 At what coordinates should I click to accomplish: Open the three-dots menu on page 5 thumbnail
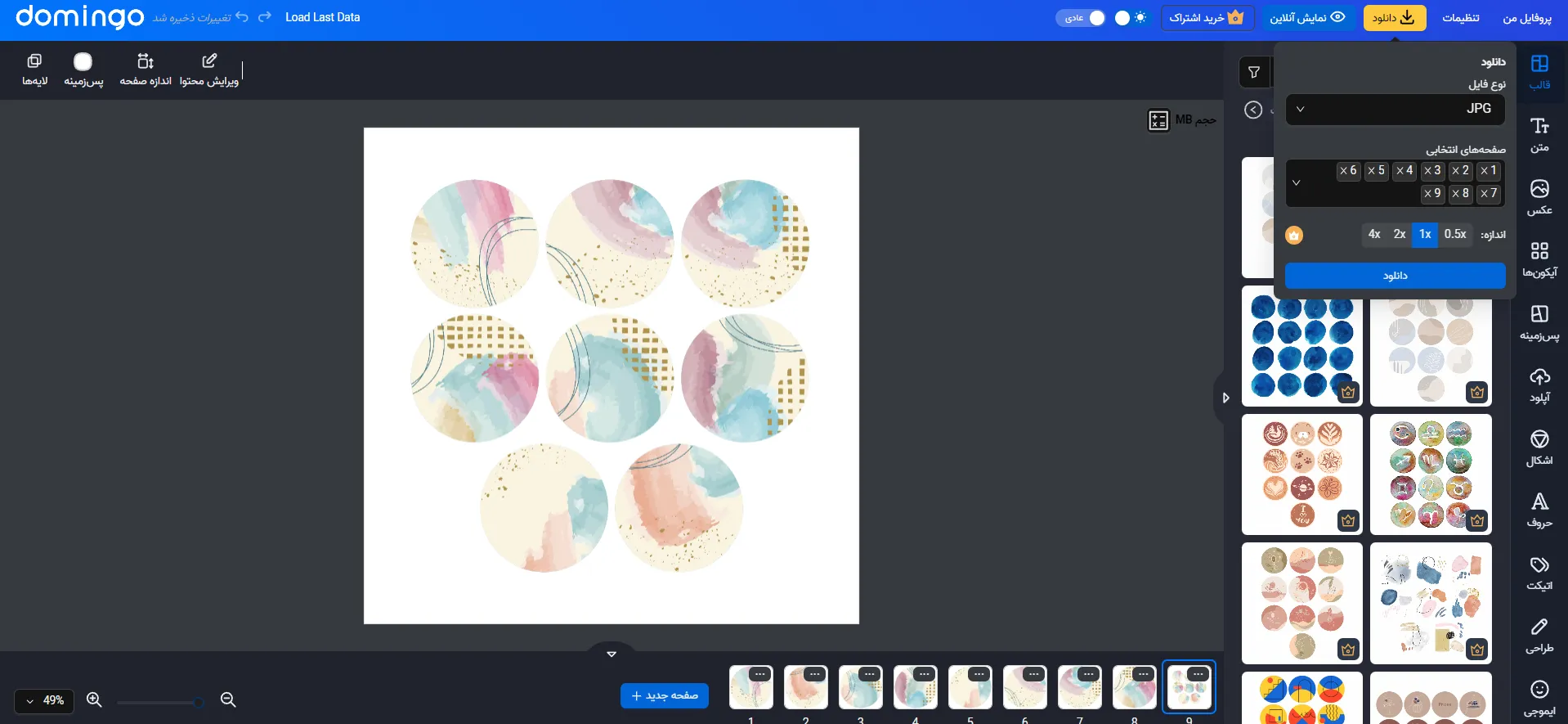coord(979,674)
